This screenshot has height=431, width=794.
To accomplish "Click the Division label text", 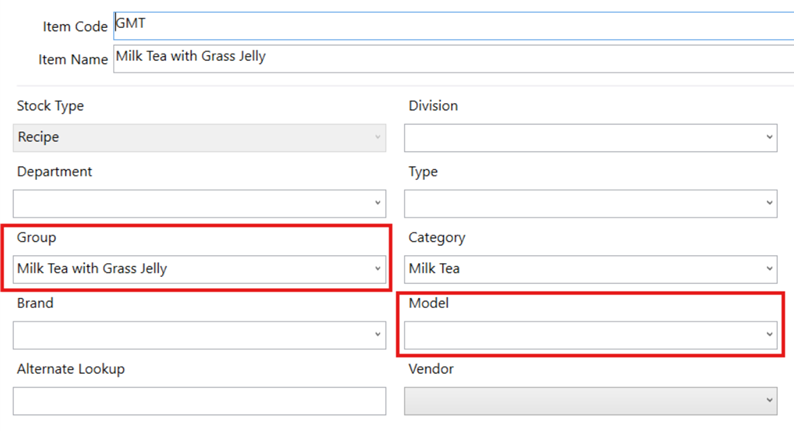I will (433, 106).
